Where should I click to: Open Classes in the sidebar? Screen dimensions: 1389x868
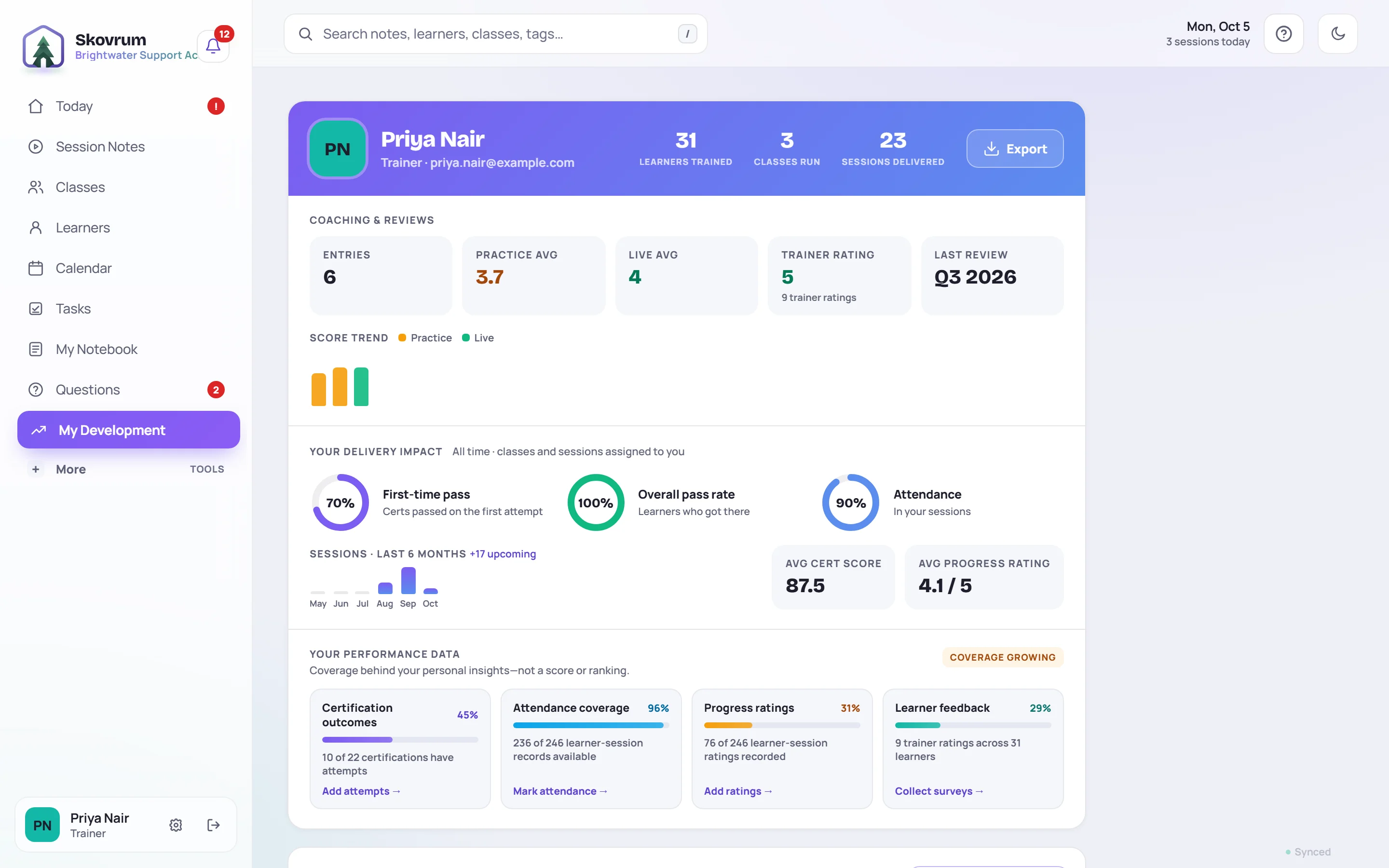click(129, 187)
